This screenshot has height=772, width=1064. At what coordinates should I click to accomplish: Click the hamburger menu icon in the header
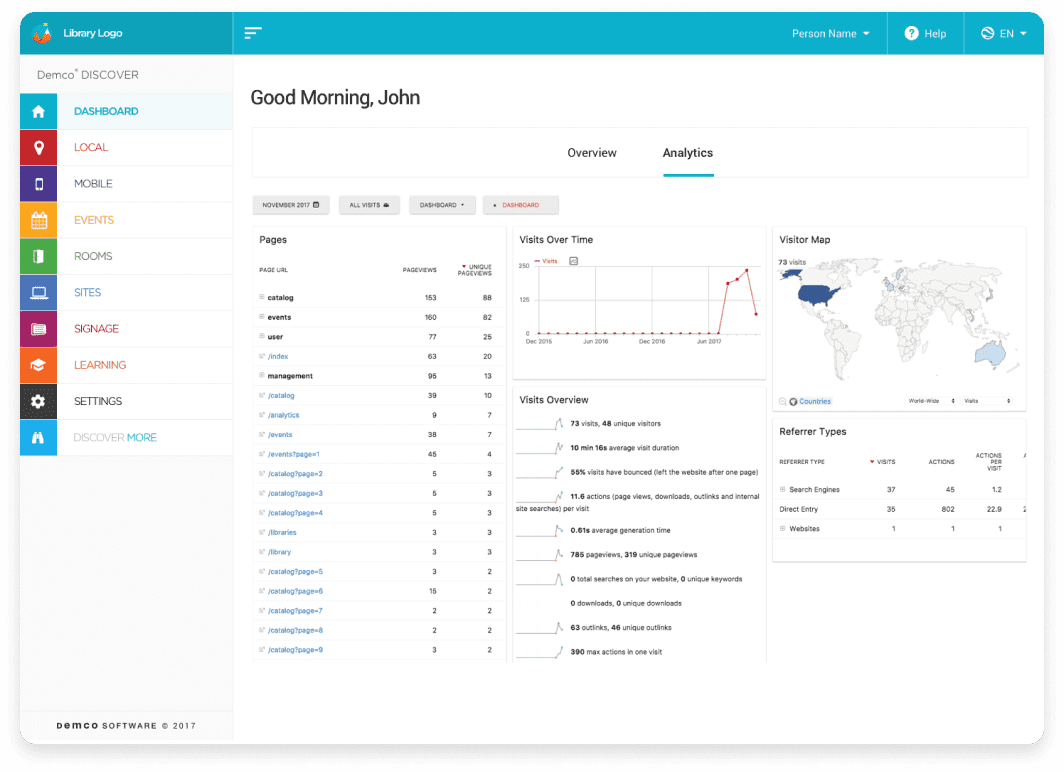tap(253, 32)
